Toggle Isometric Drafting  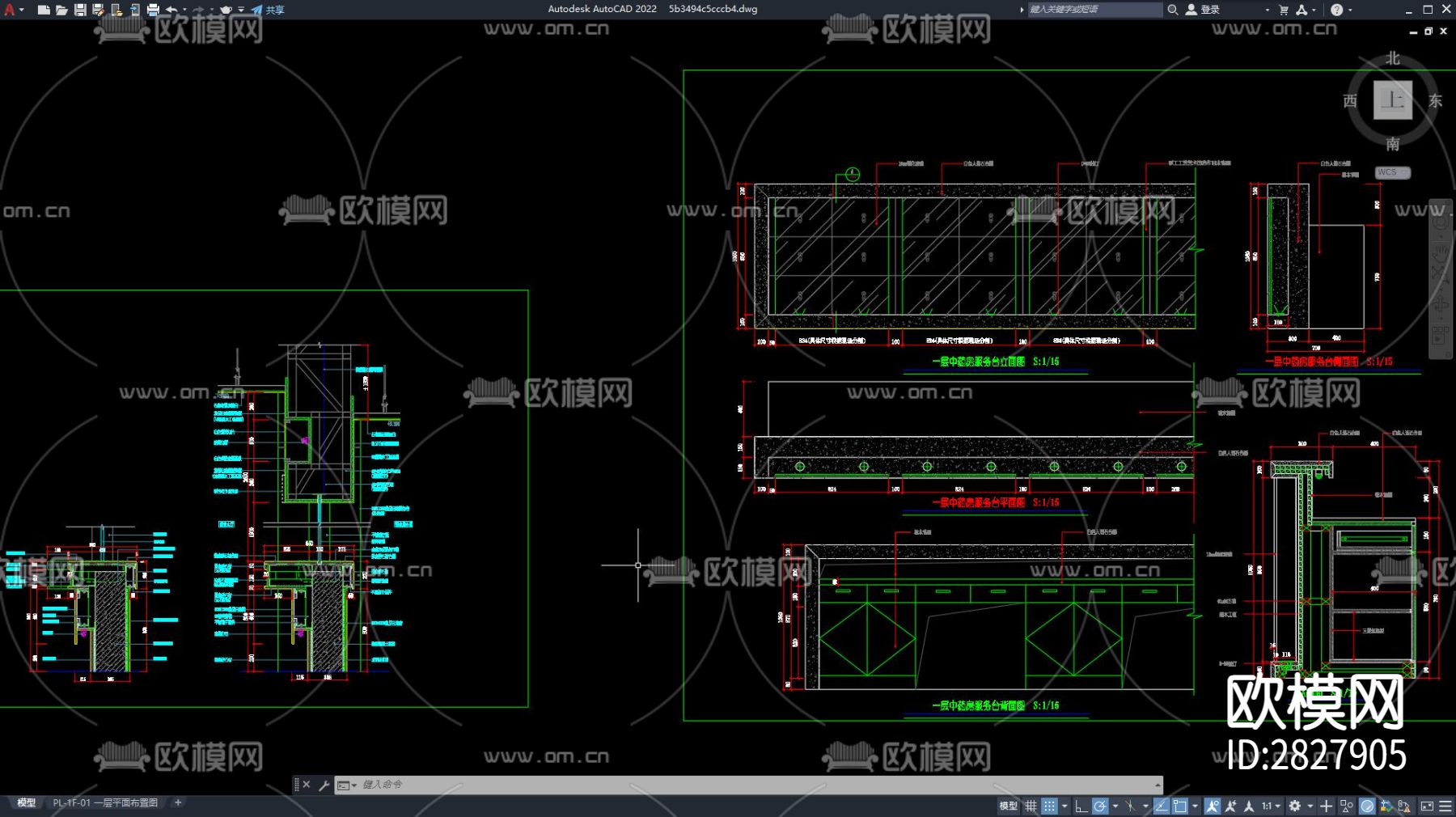(x=1130, y=806)
